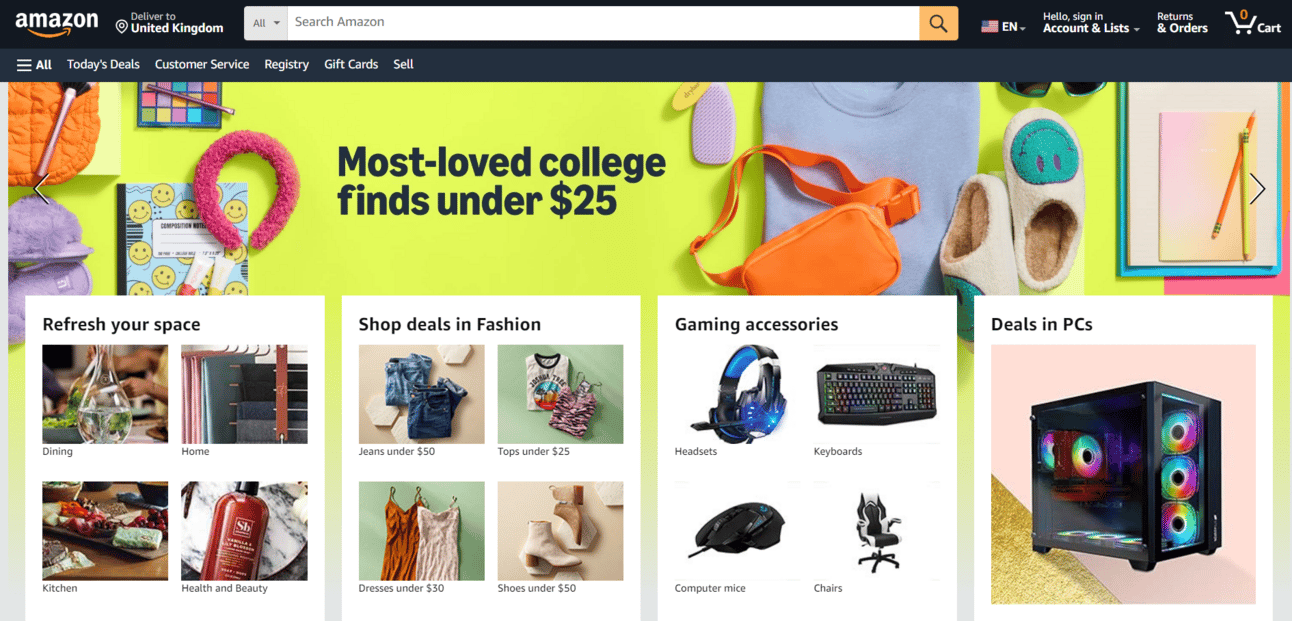This screenshot has width=1292, height=621.
Task: Click the Deals in PCs computer image
Action: pyautogui.click(x=1123, y=474)
